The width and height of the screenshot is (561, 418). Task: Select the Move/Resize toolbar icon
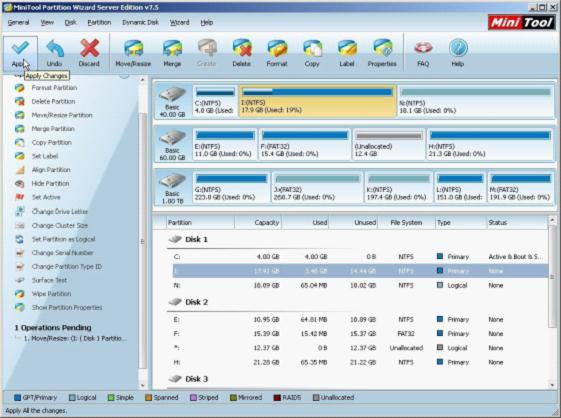[133, 49]
